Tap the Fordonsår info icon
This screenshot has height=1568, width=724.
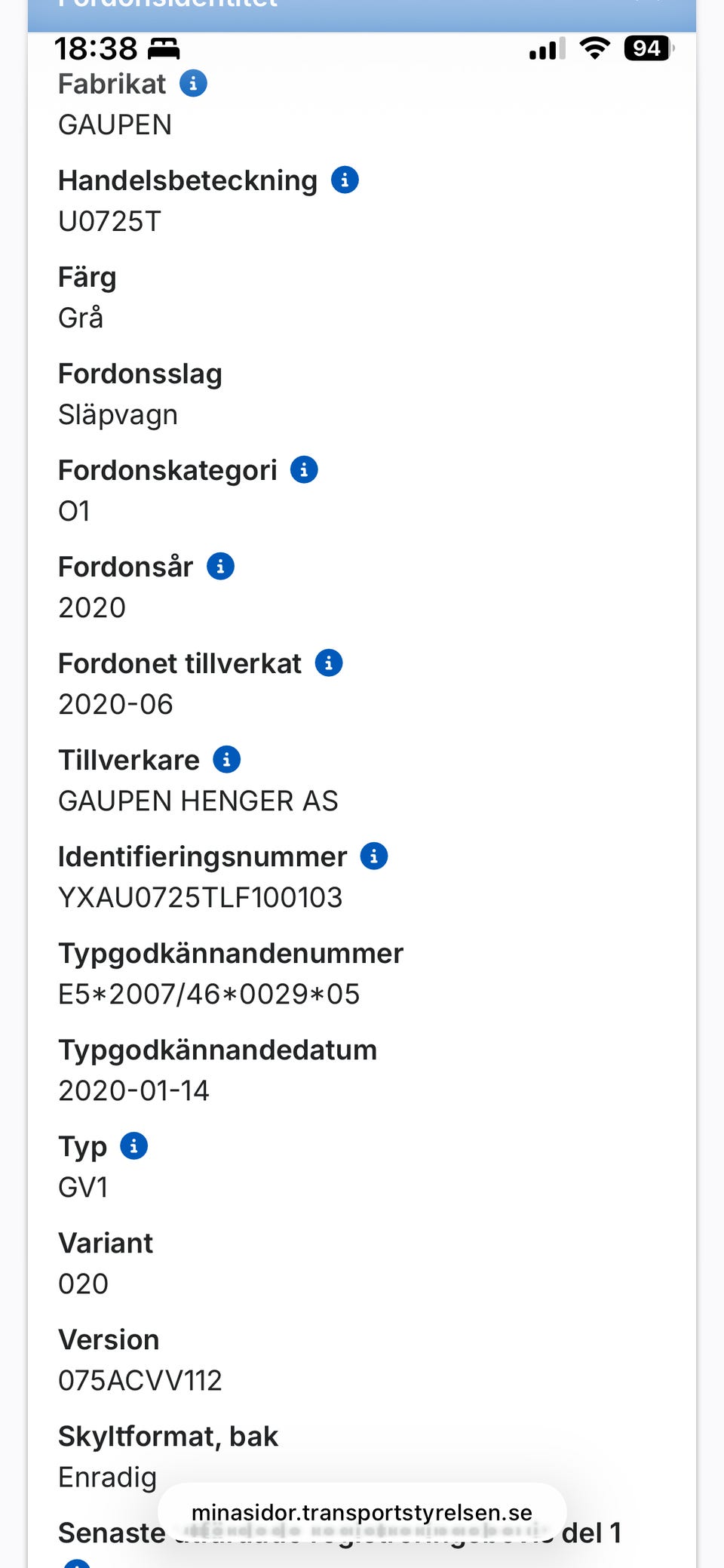pyautogui.click(x=220, y=567)
